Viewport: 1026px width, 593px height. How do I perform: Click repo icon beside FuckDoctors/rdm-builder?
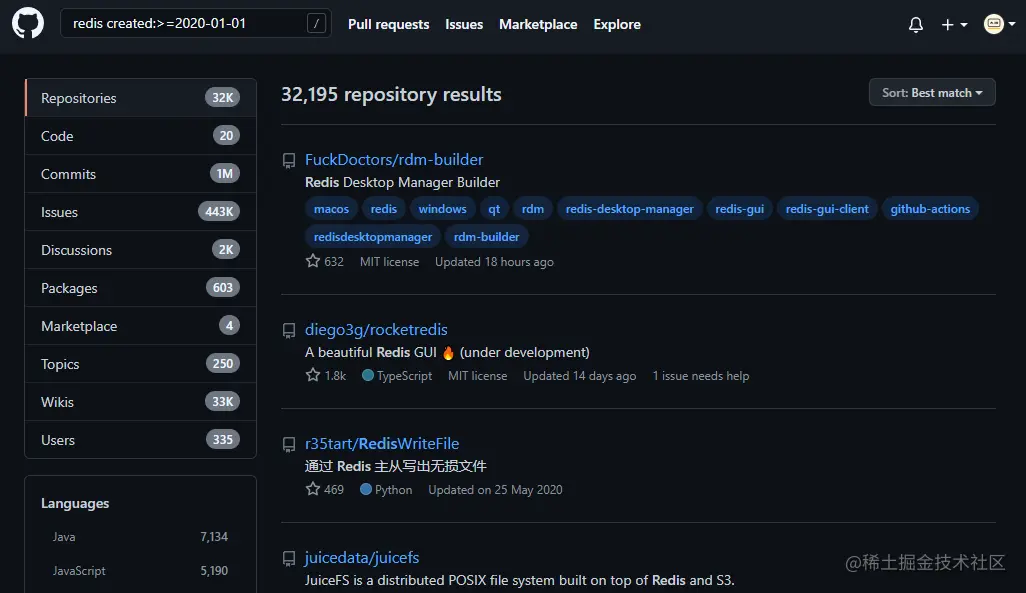click(x=289, y=160)
